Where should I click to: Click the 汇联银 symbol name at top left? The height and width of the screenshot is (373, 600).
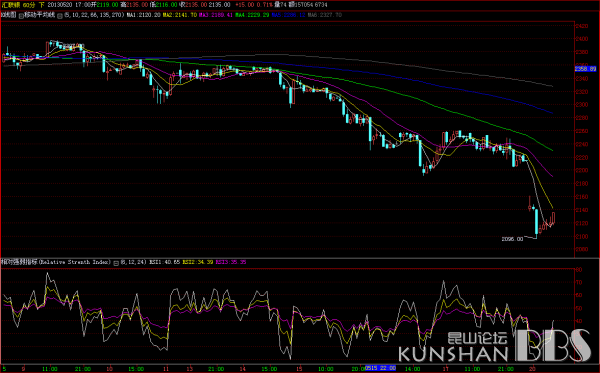[11, 5]
